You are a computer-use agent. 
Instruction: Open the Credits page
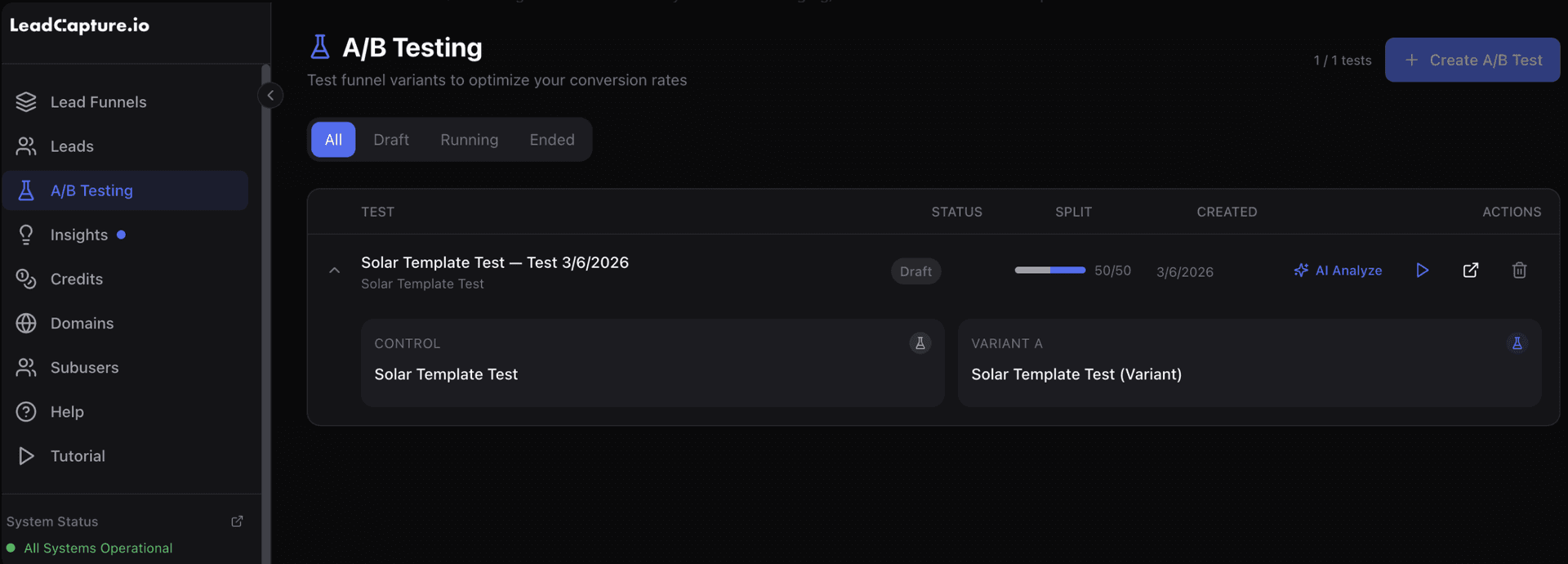[x=76, y=279]
